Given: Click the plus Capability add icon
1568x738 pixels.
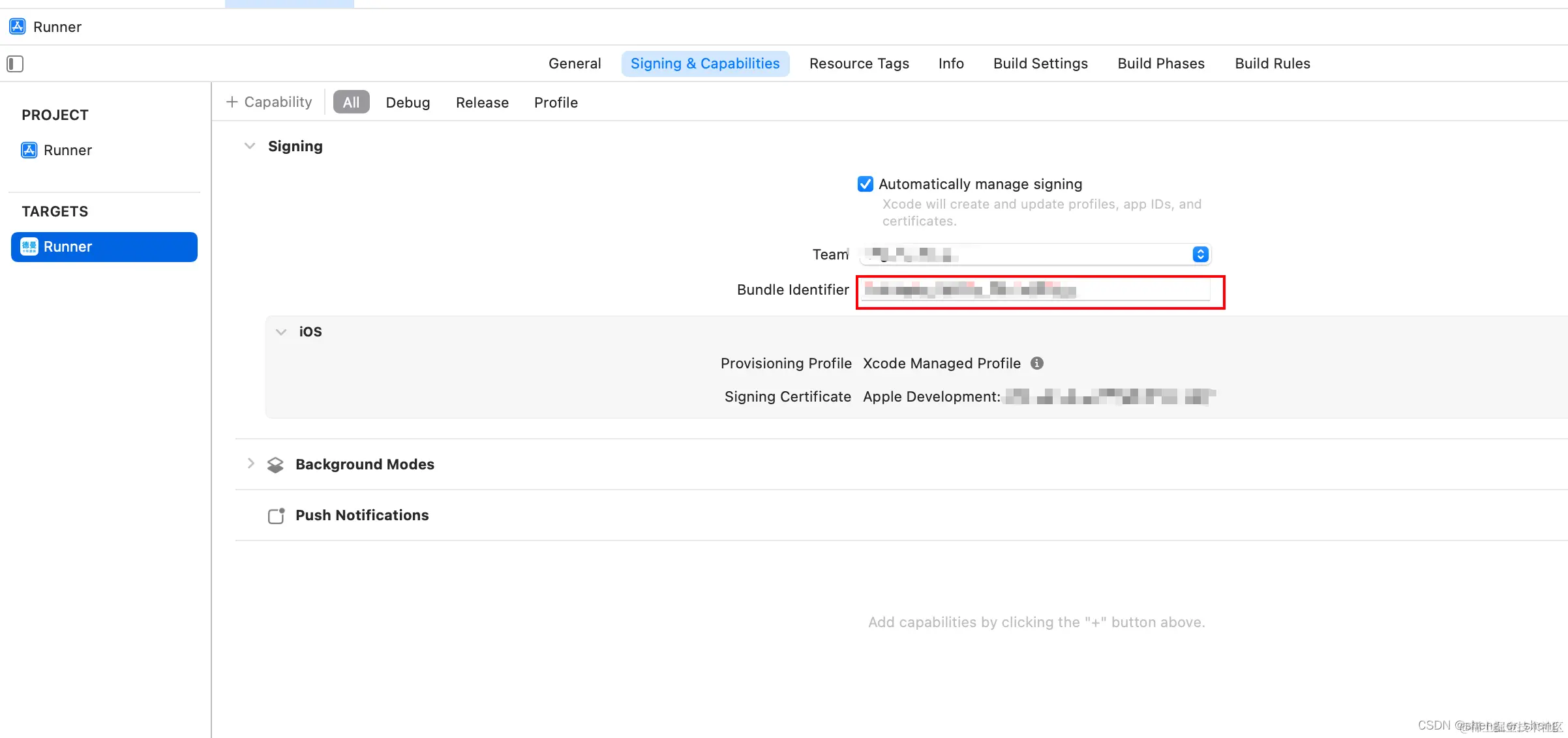Looking at the screenshot, I should pyautogui.click(x=232, y=102).
